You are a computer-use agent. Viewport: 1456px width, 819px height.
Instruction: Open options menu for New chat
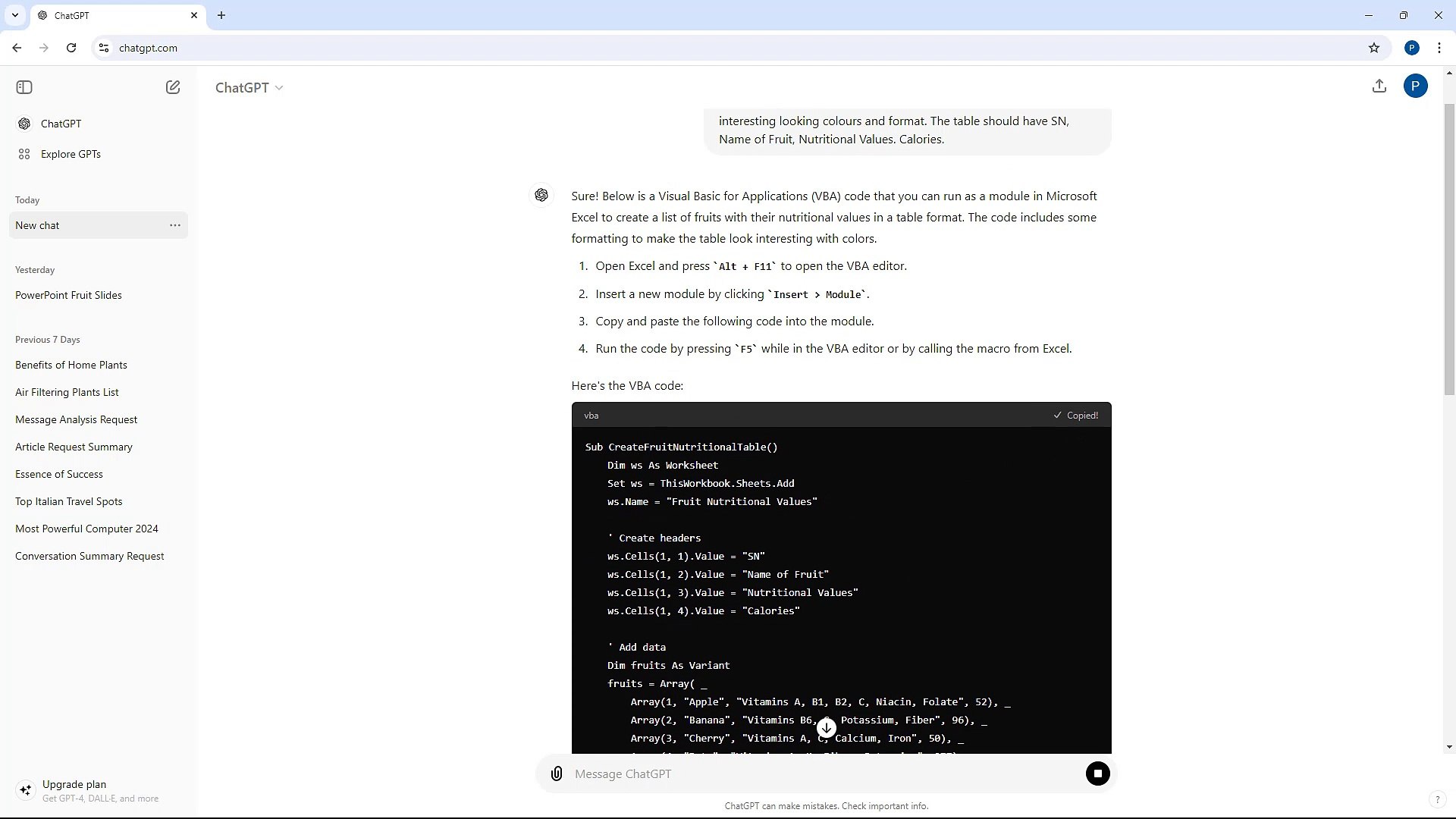click(x=175, y=225)
